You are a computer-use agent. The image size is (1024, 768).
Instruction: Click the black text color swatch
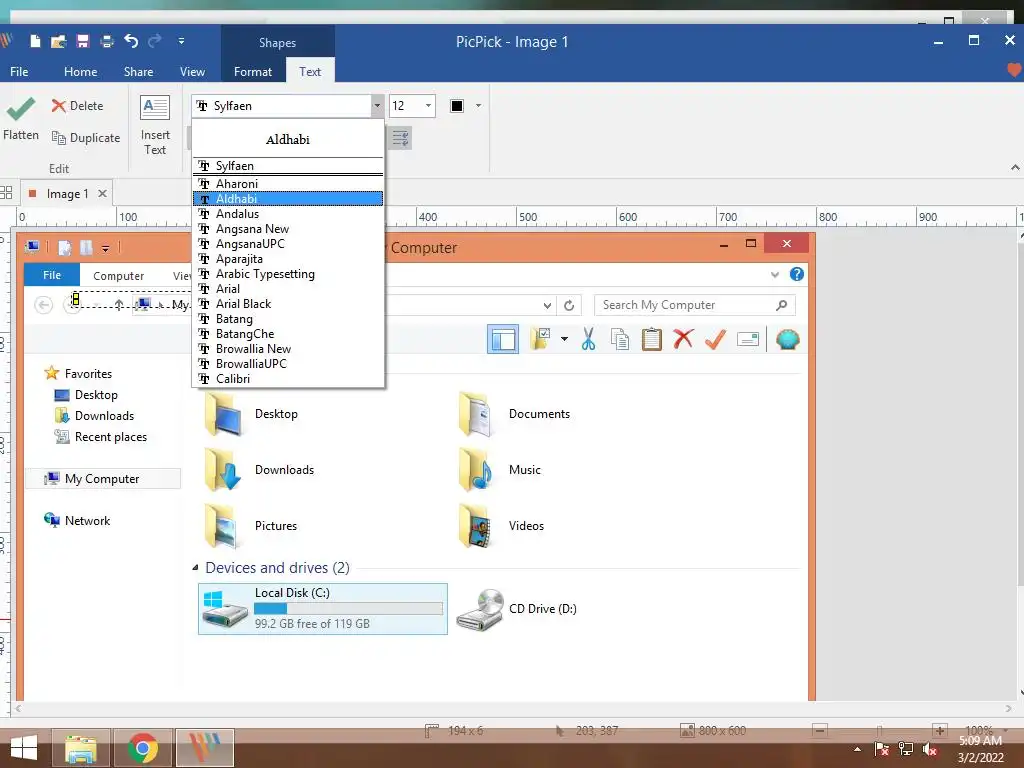click(x=457, y=106)
